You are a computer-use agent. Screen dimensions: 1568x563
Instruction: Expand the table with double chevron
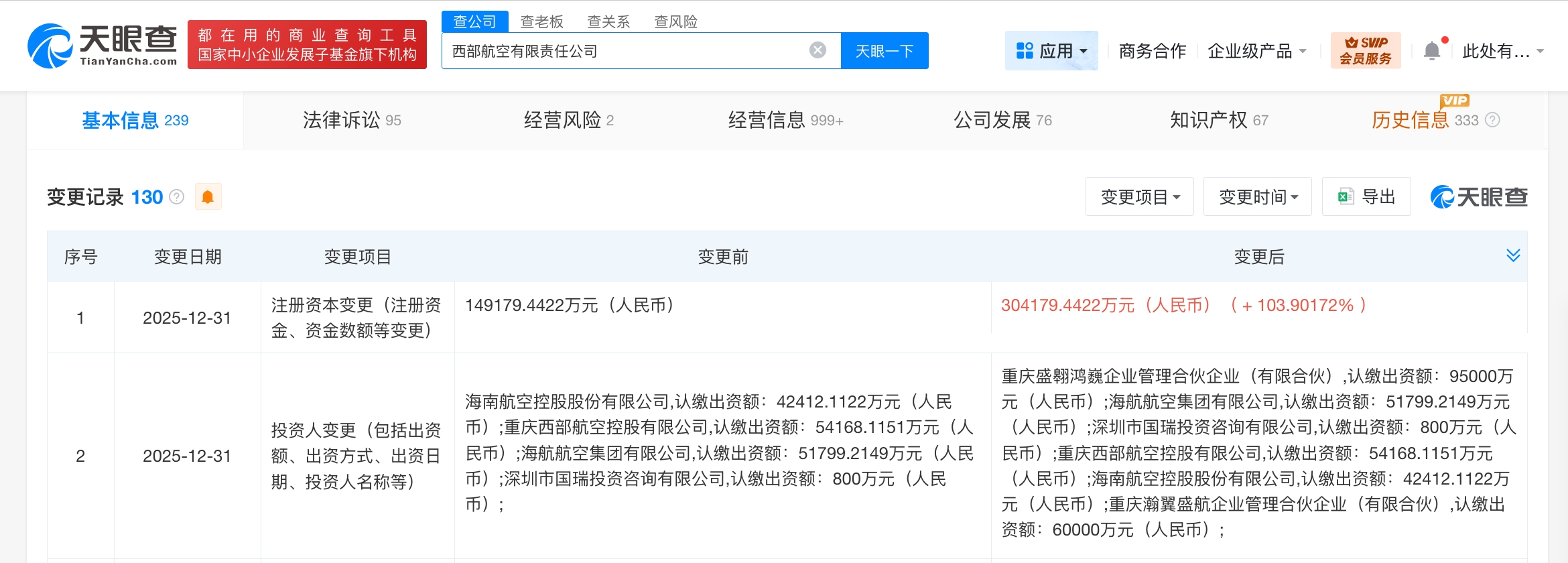(x=1513, y=255)
